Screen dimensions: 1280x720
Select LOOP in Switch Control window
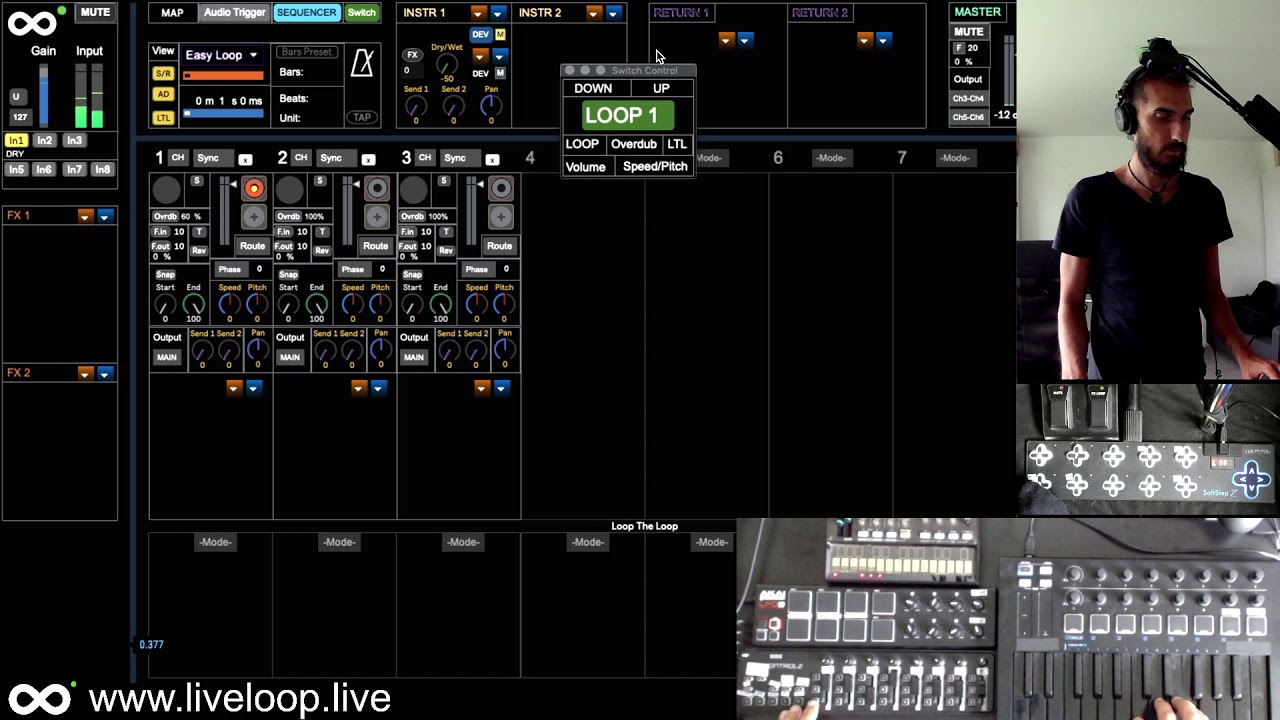coord(582,144)
